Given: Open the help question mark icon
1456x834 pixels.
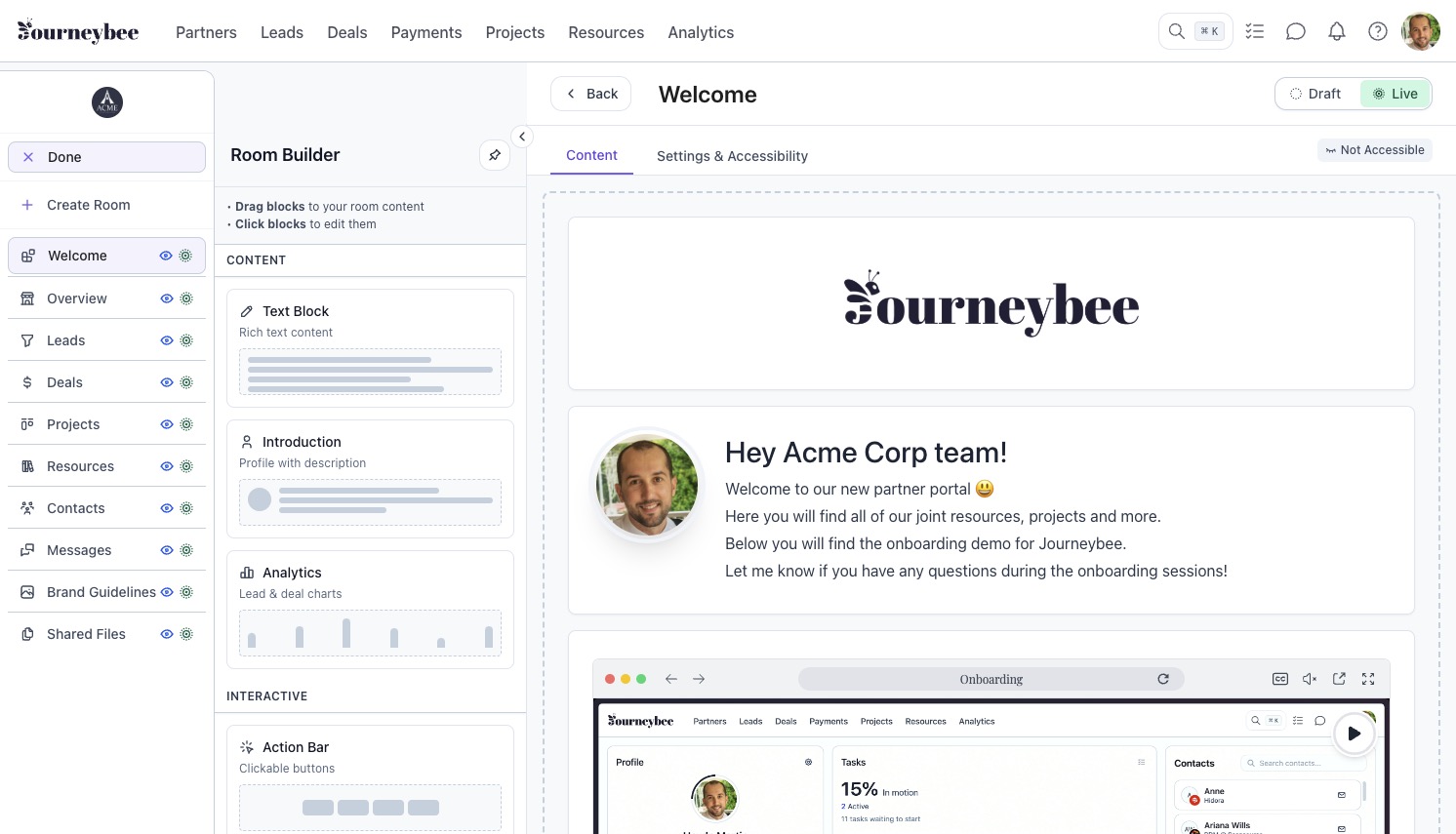Looking at the screenshot, I should click(x=1378, y=31).
